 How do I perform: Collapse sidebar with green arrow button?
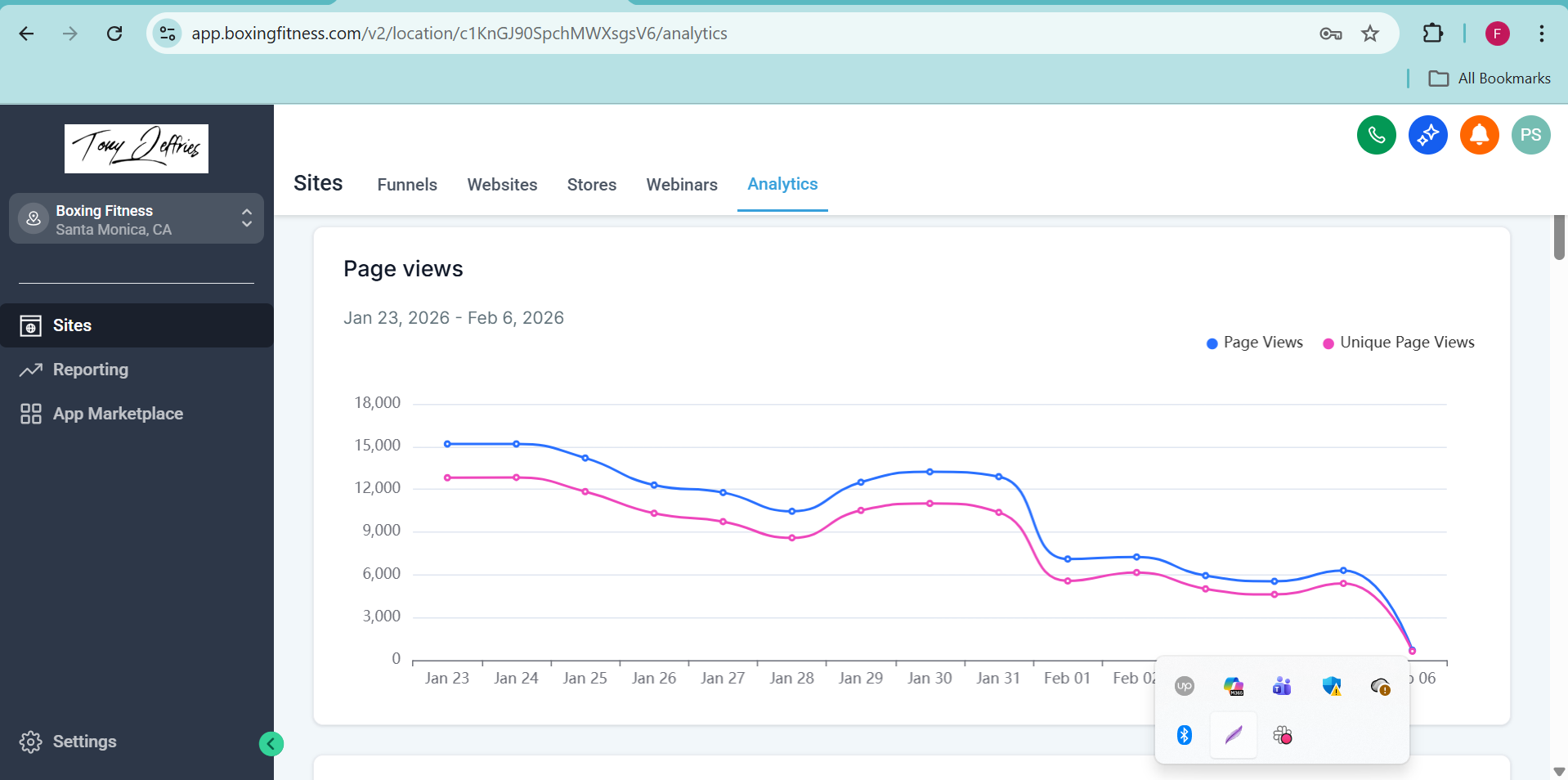point(271,744)
